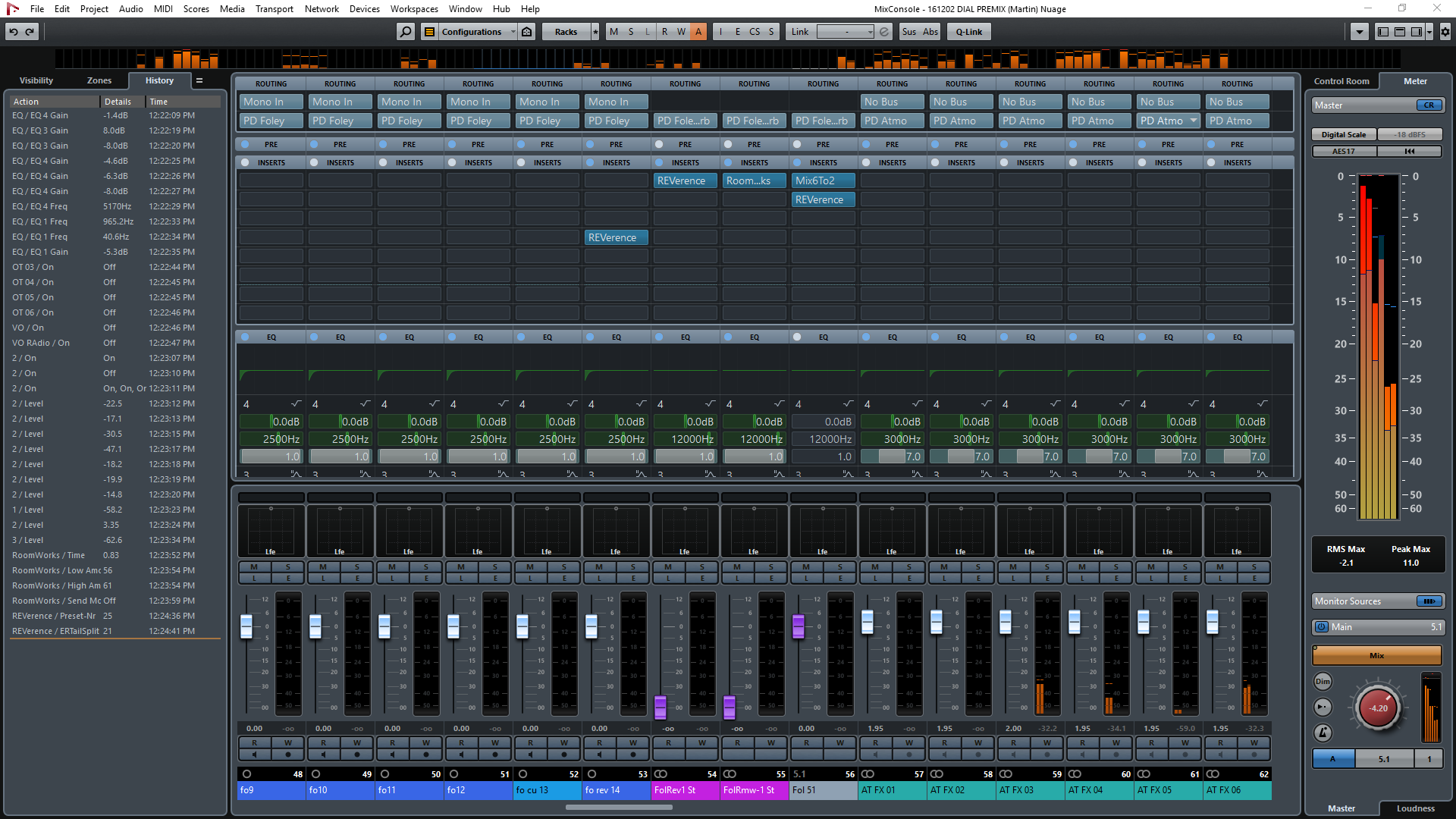The height and width of the screenshot is (819, 1456).
Task: Mute the fo9 channel
Action: [x=255, y=566]
